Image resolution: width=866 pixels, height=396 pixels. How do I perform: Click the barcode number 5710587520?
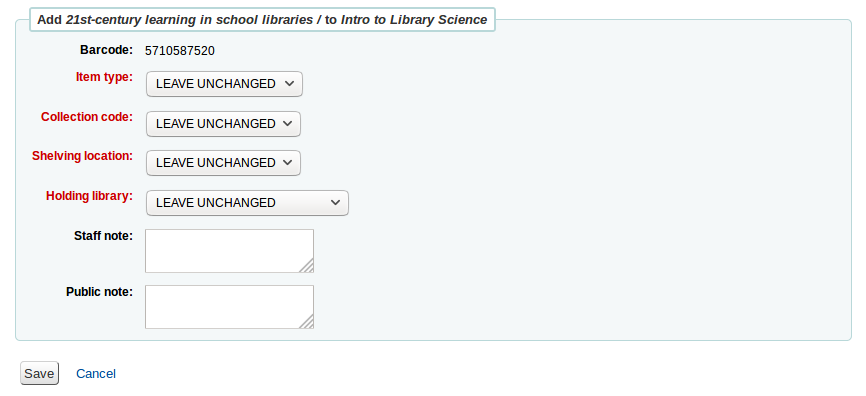pos(180,51)
